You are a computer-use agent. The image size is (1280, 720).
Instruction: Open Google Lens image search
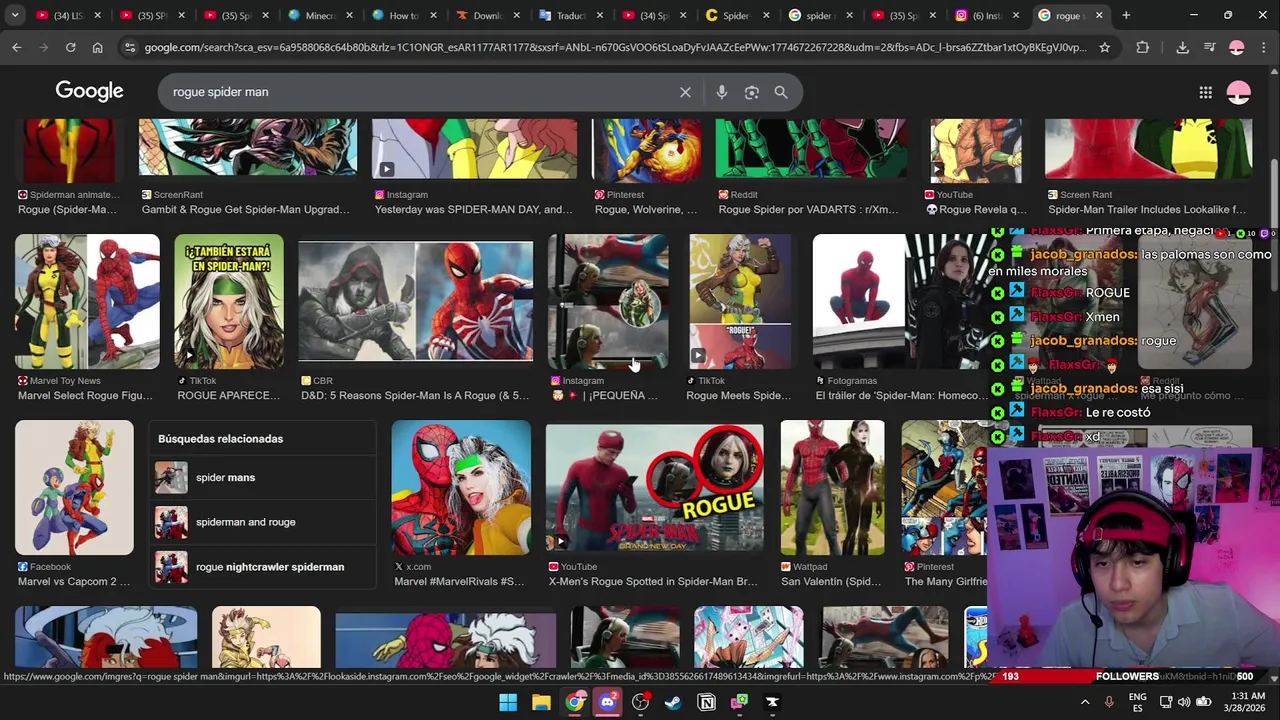click(x=752, y=92)
